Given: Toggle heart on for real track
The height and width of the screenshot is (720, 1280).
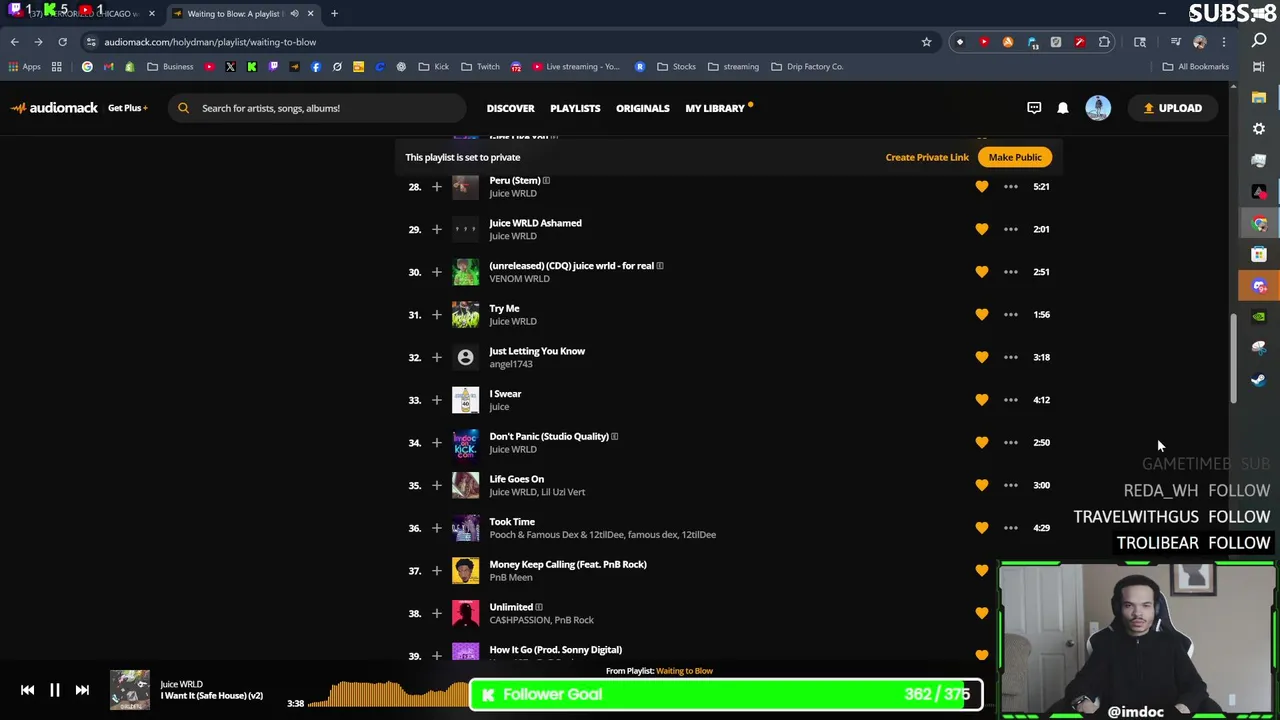Looking at the screenshot, I should [x=982, y=272].
